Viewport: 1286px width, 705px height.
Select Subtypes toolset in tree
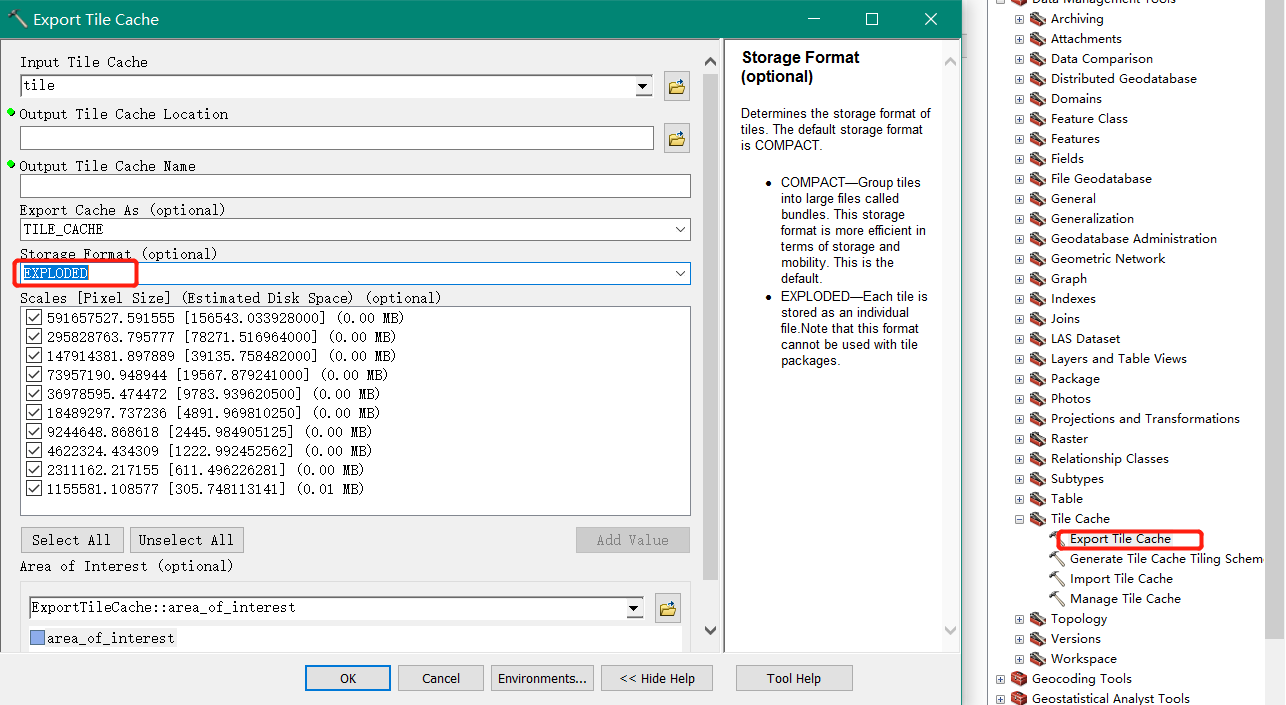click(1077, 479)
